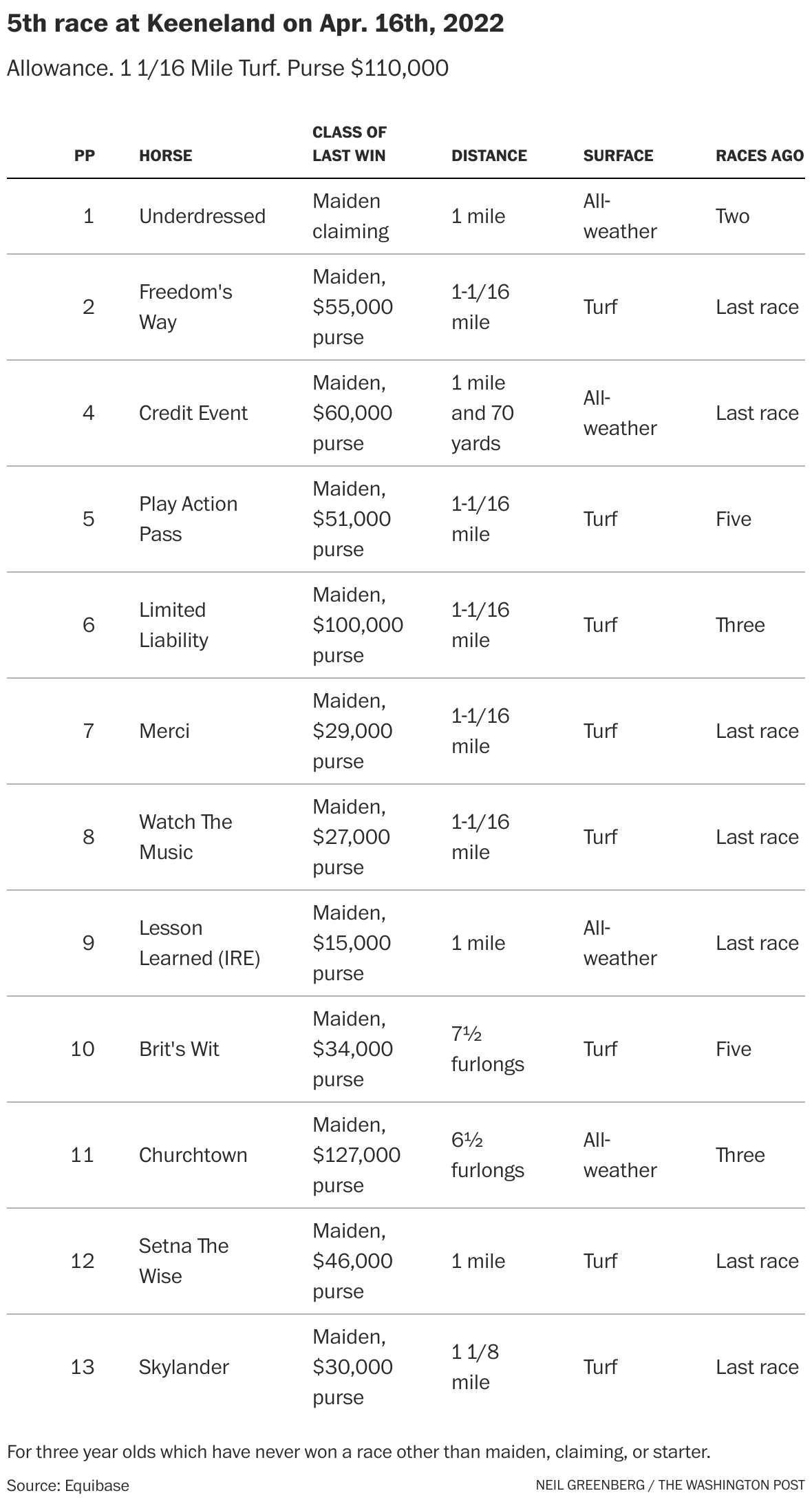This screenshot has height=1502, width=812.
Task: Click the Source: Equibase credit text
Action: click(x=68, y=1485)
